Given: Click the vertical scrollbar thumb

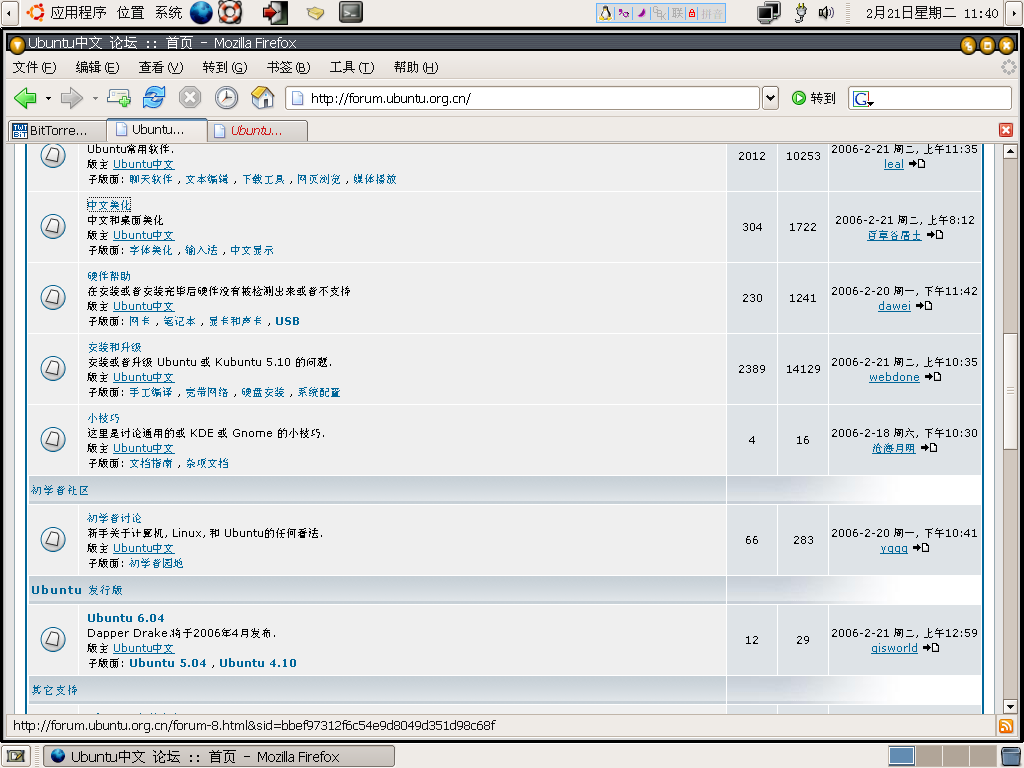Looking at the screenshot, I should (1010, 391).
